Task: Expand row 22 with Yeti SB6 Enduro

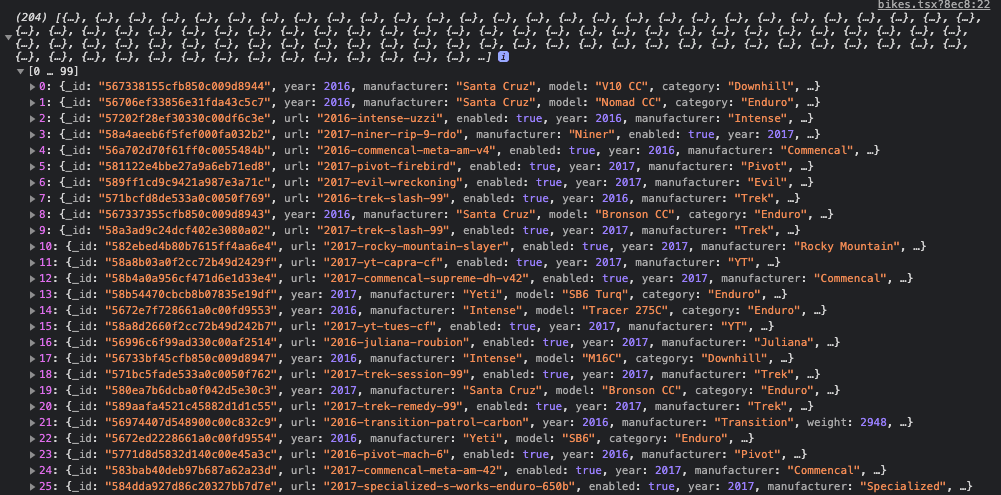Action: click(33, 438)
